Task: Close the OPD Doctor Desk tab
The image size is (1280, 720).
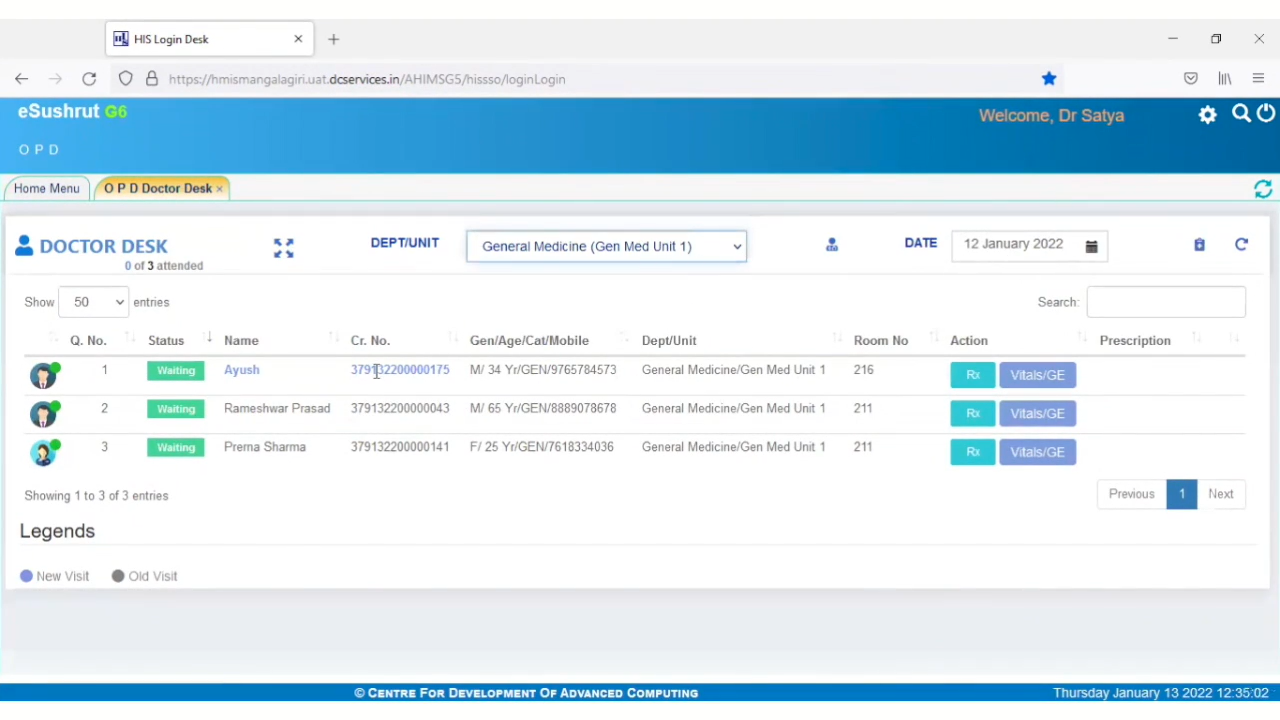Action: pos(219,189)
